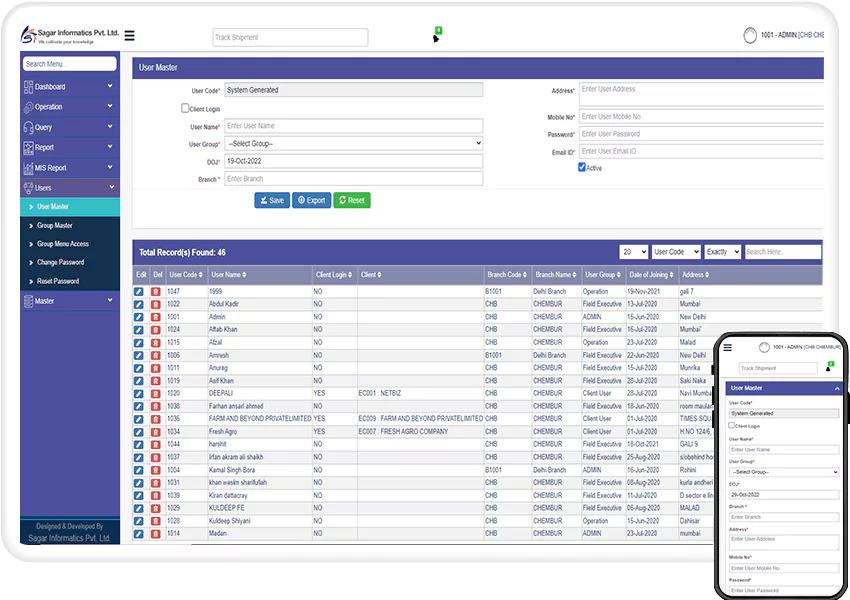Click the green Reset button
850x600 pixels.
351,200
